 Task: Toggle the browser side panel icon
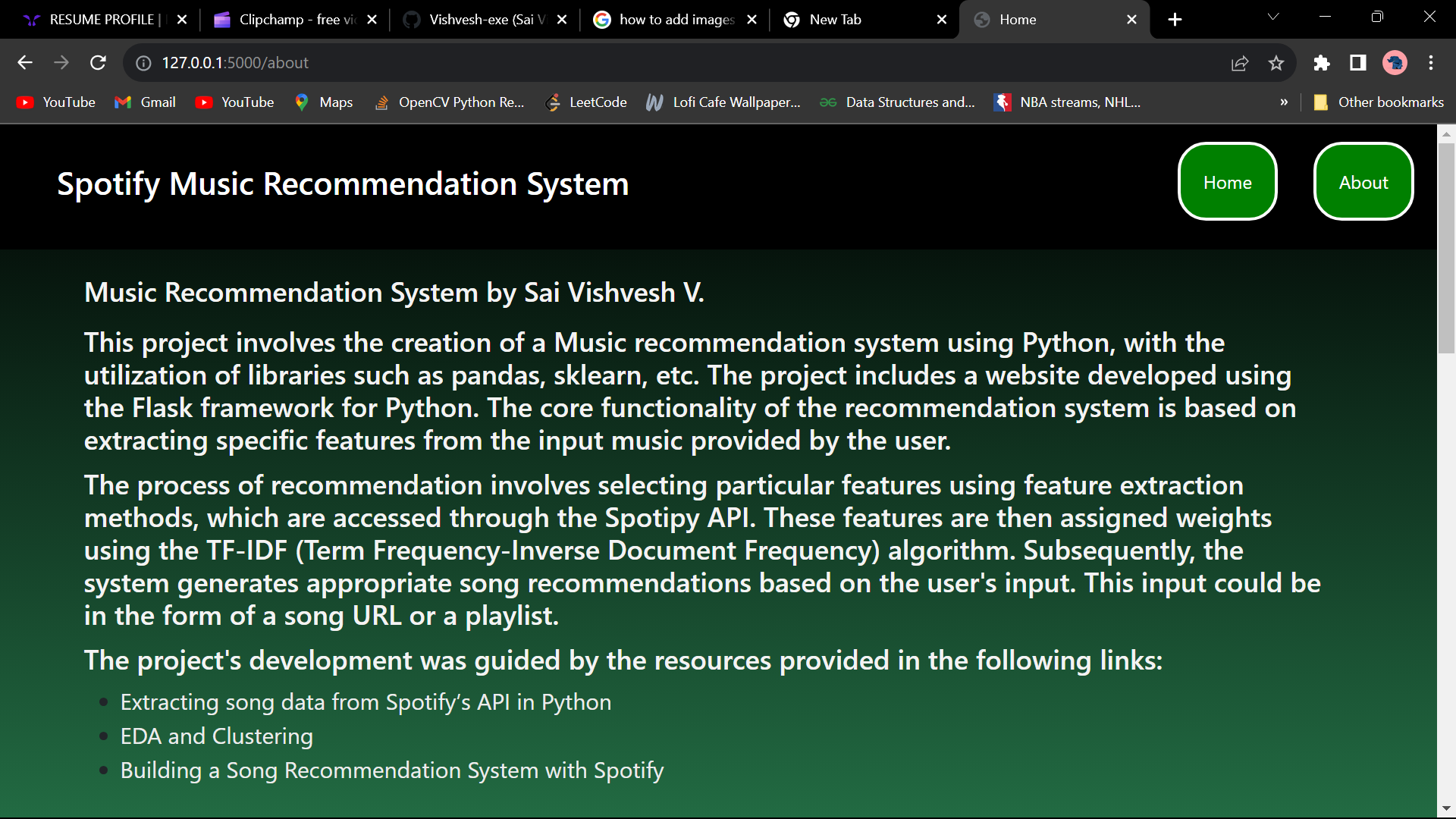click(x=1358, y=63)
